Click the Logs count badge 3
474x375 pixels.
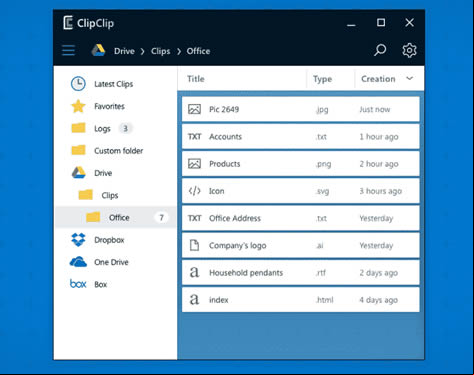click(125, 128)
